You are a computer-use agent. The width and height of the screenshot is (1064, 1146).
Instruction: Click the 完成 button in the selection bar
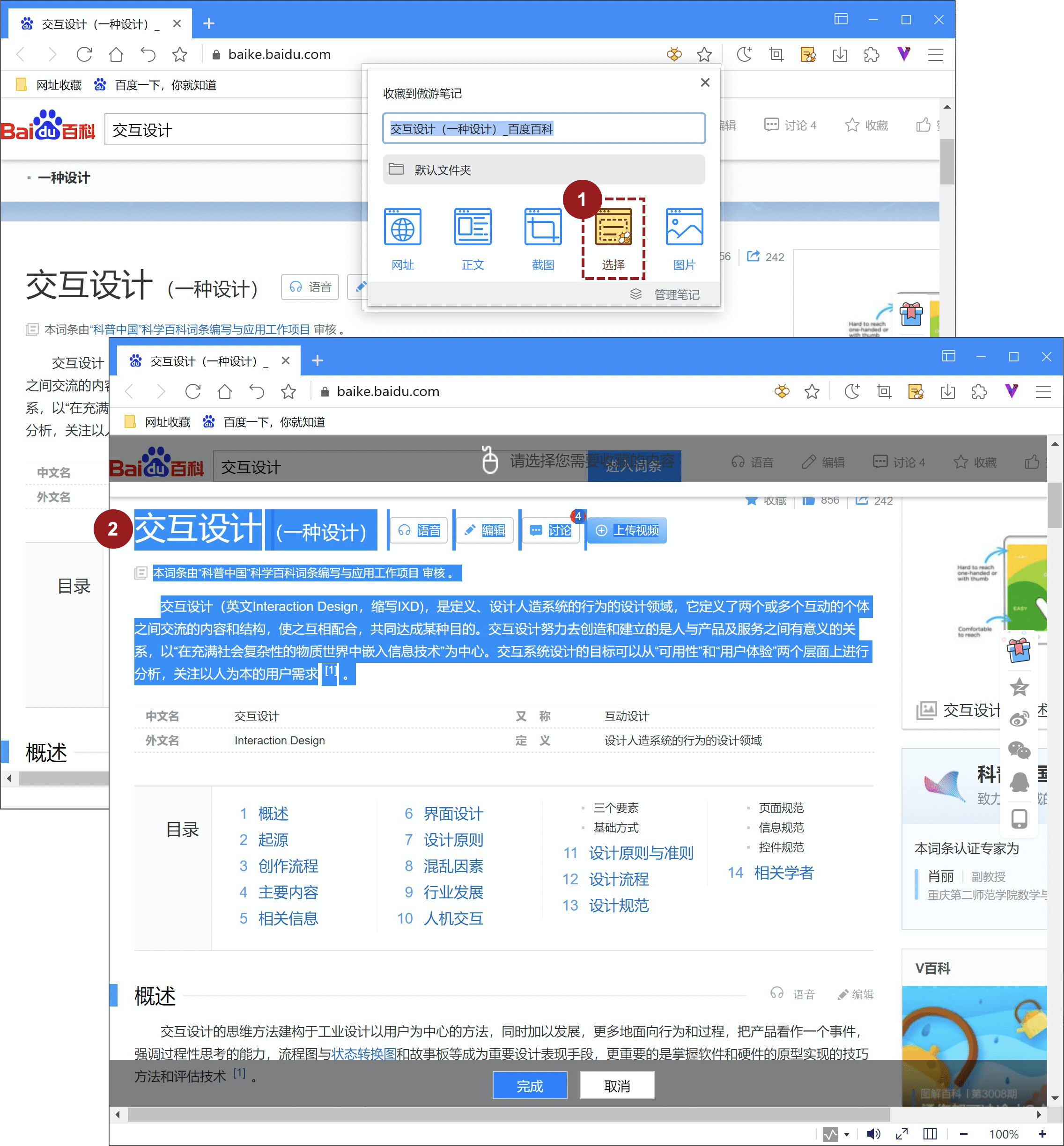(x=530, y=1086)
